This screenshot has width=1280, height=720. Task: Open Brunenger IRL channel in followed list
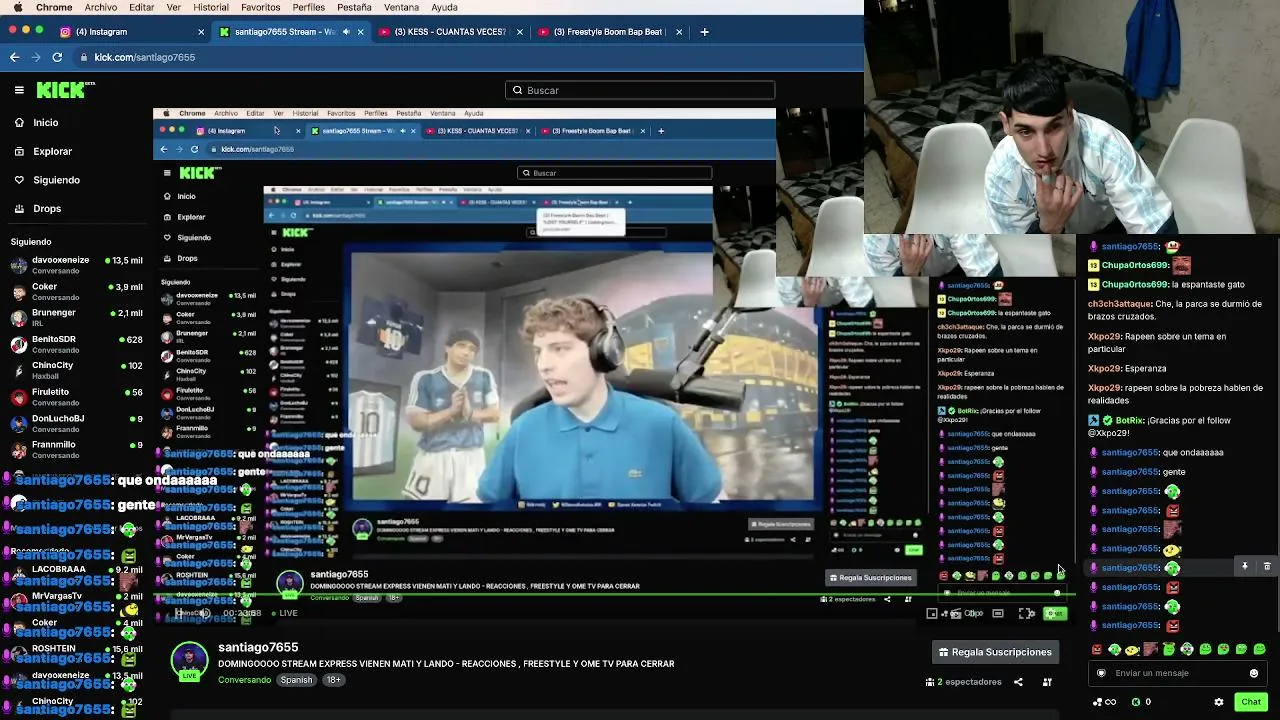(78, 318)
